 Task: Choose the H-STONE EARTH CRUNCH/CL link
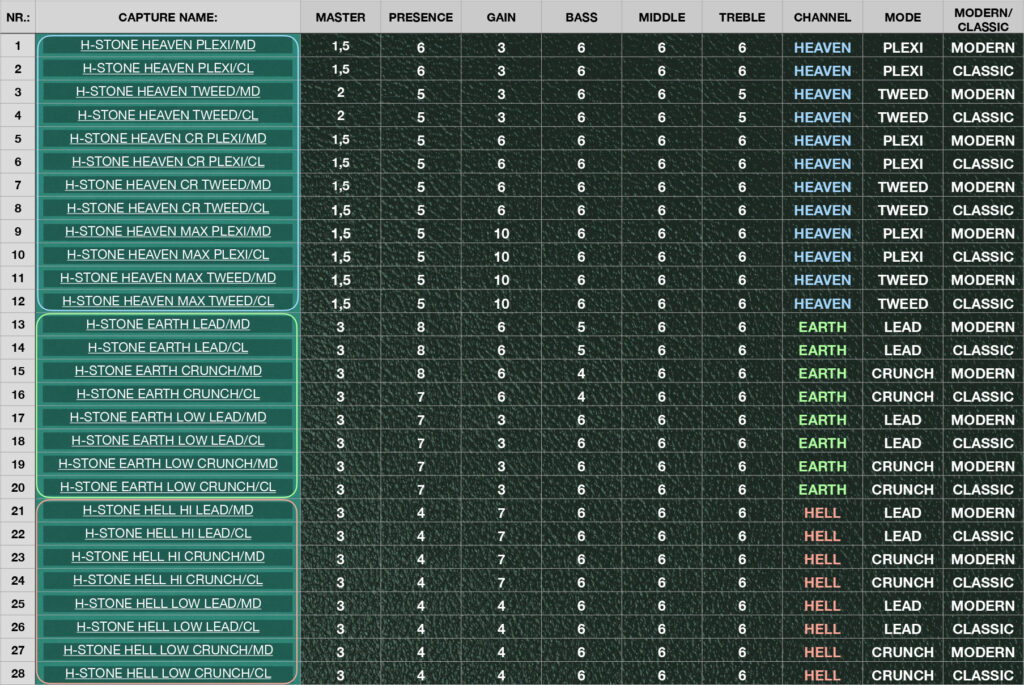click(168, 395)
